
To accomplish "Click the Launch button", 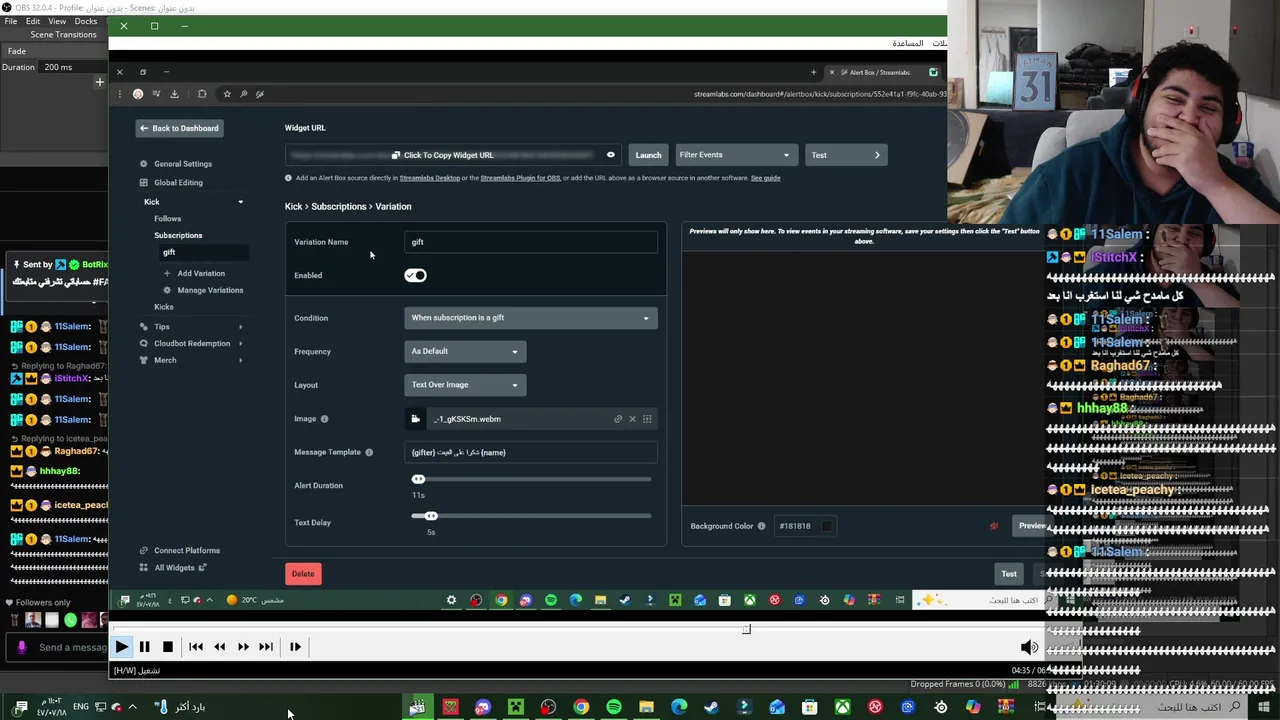I will [x=648, y=155].
